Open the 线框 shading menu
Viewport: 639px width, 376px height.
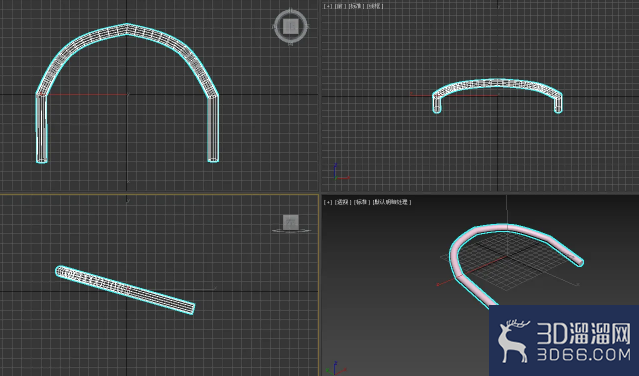tap(374, 6)
